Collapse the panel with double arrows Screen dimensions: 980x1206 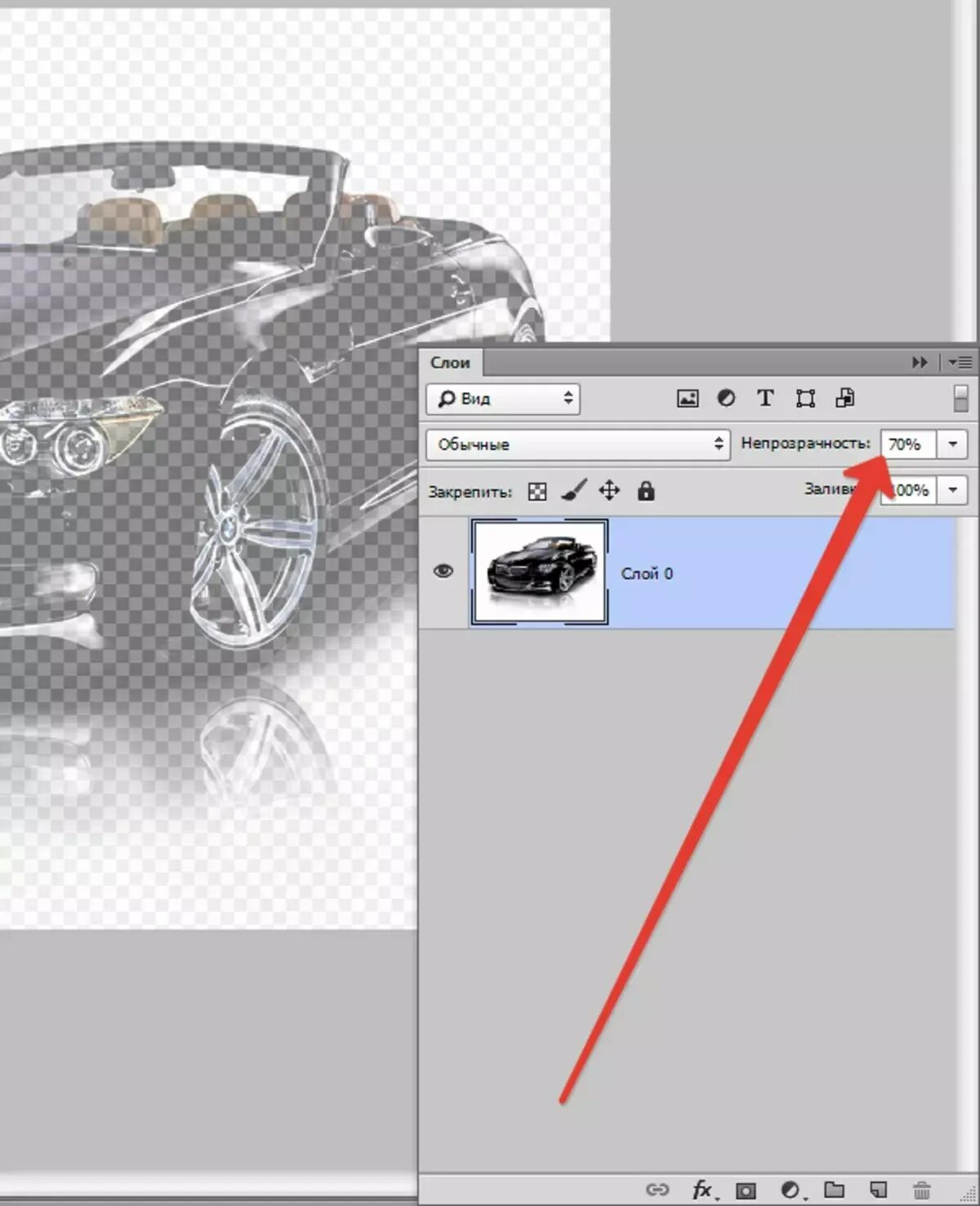point(920,362)
